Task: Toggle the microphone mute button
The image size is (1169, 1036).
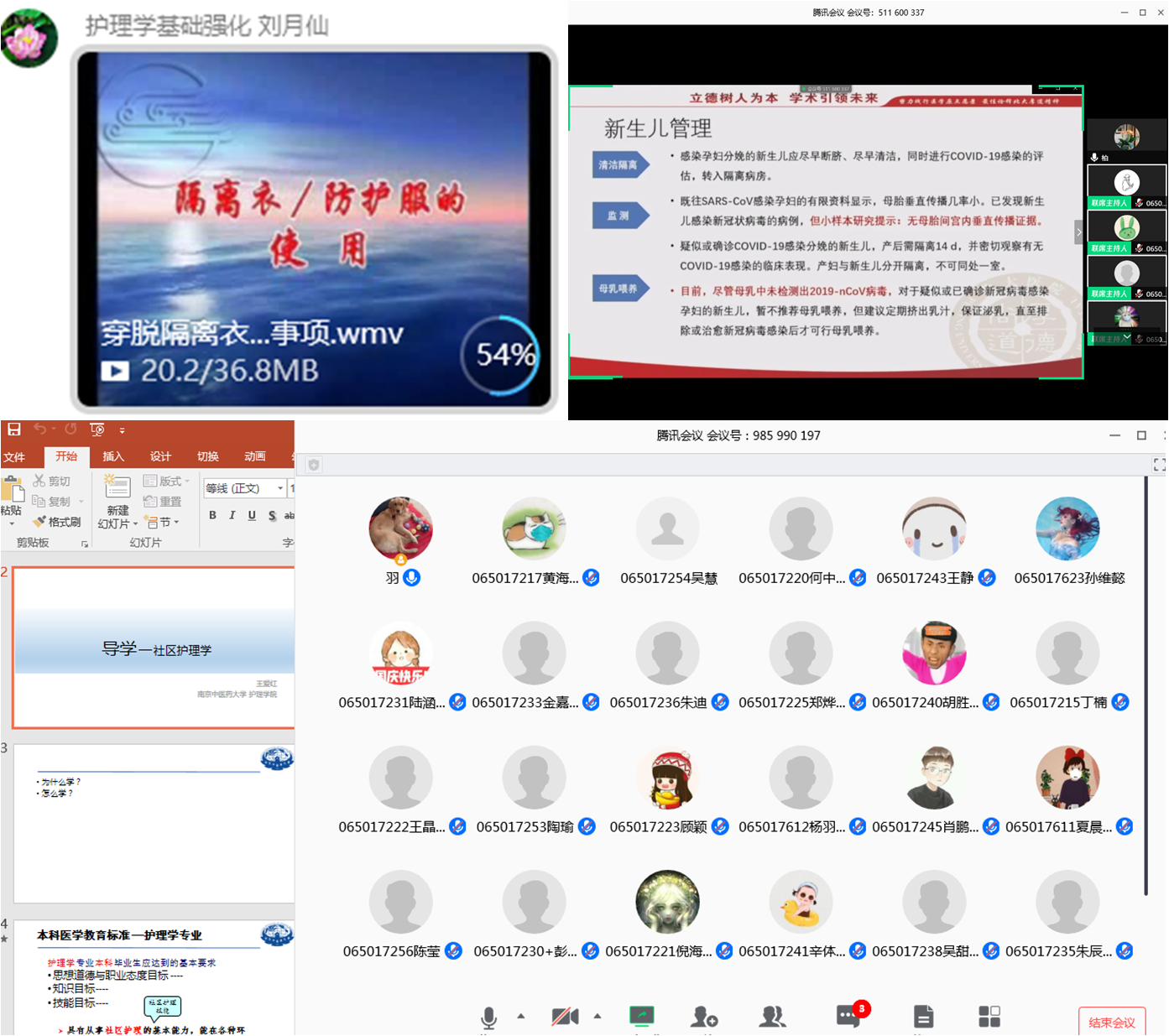Action: pos(488,1018)
